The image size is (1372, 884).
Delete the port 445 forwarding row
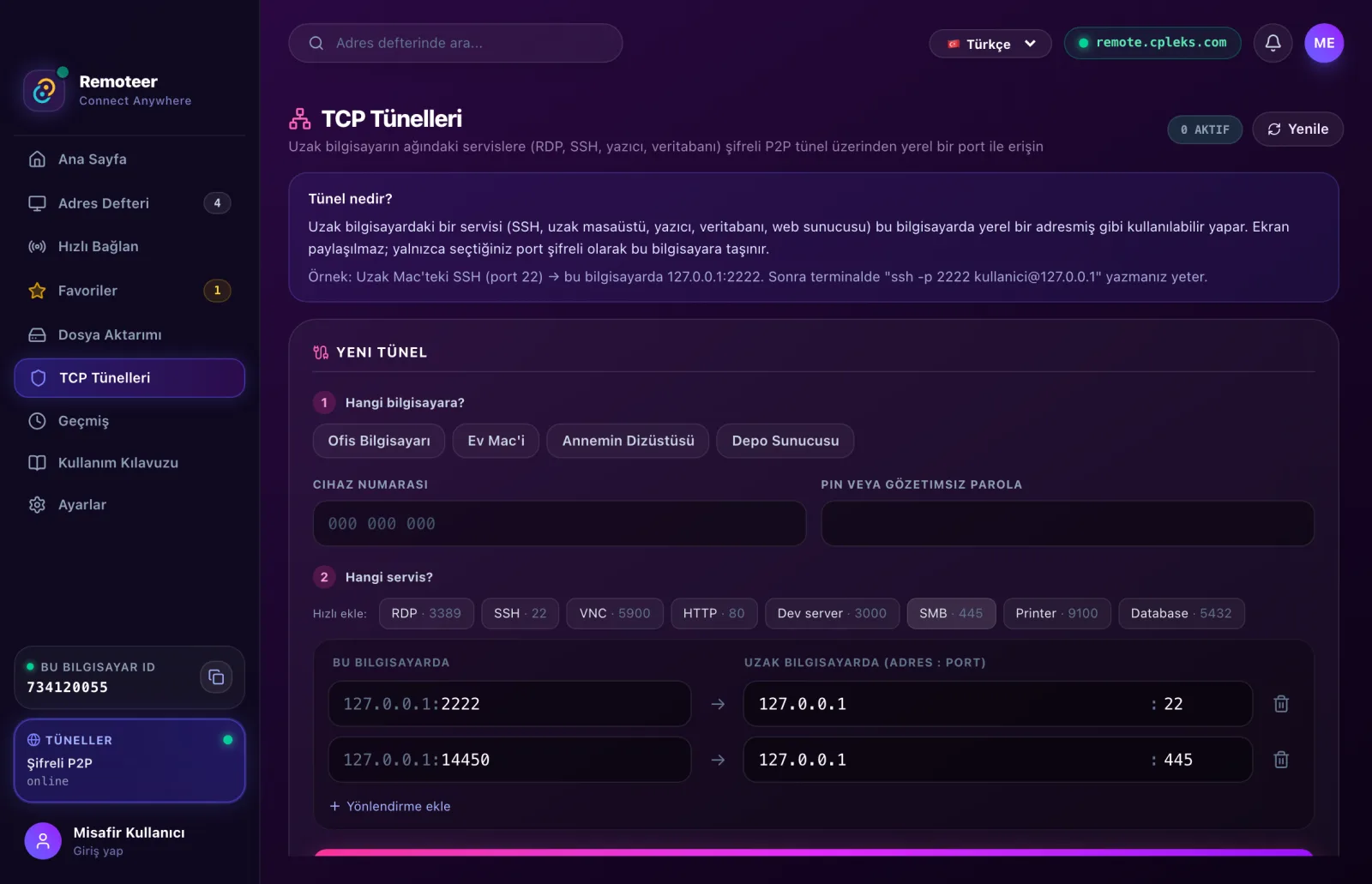pyautogui.click(x=1281, y=760)
